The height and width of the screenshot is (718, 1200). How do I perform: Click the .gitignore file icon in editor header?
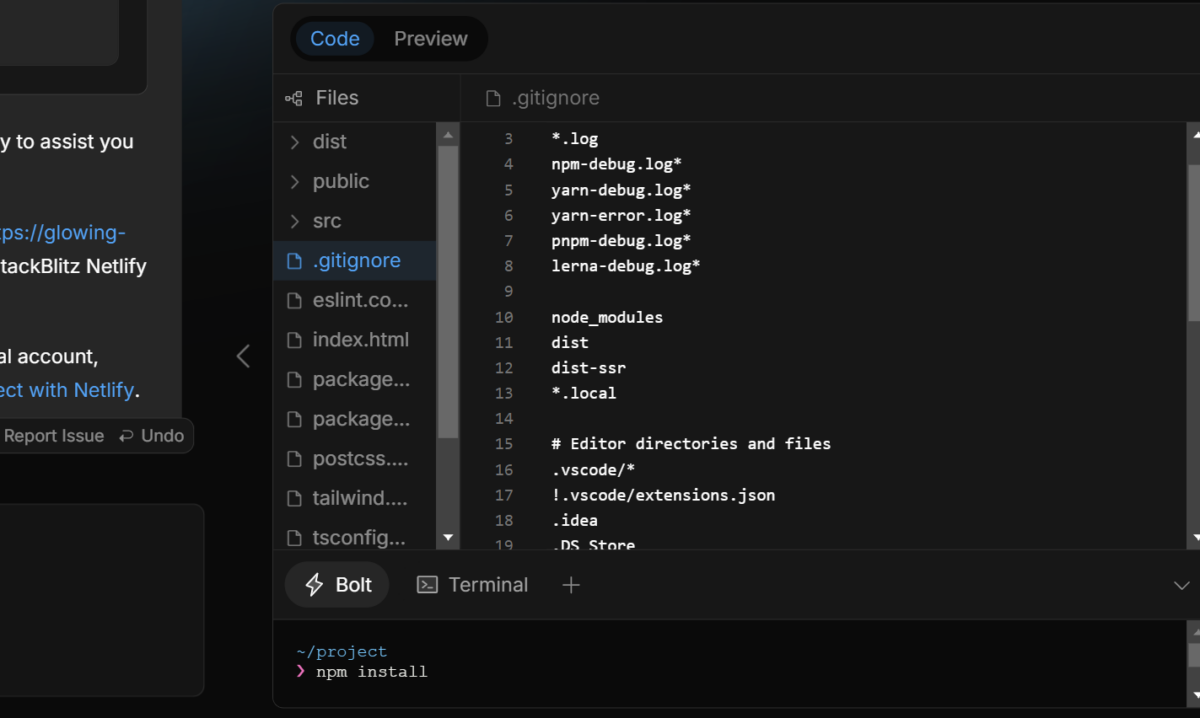pos(491,97)
